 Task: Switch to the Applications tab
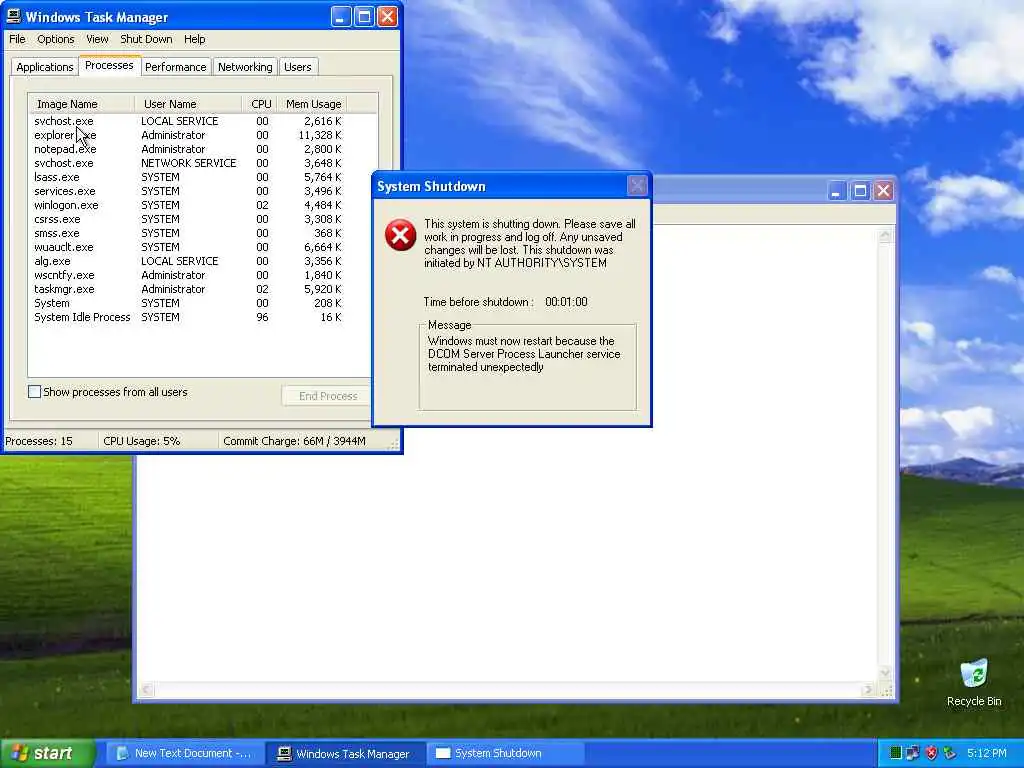(44, 67)
